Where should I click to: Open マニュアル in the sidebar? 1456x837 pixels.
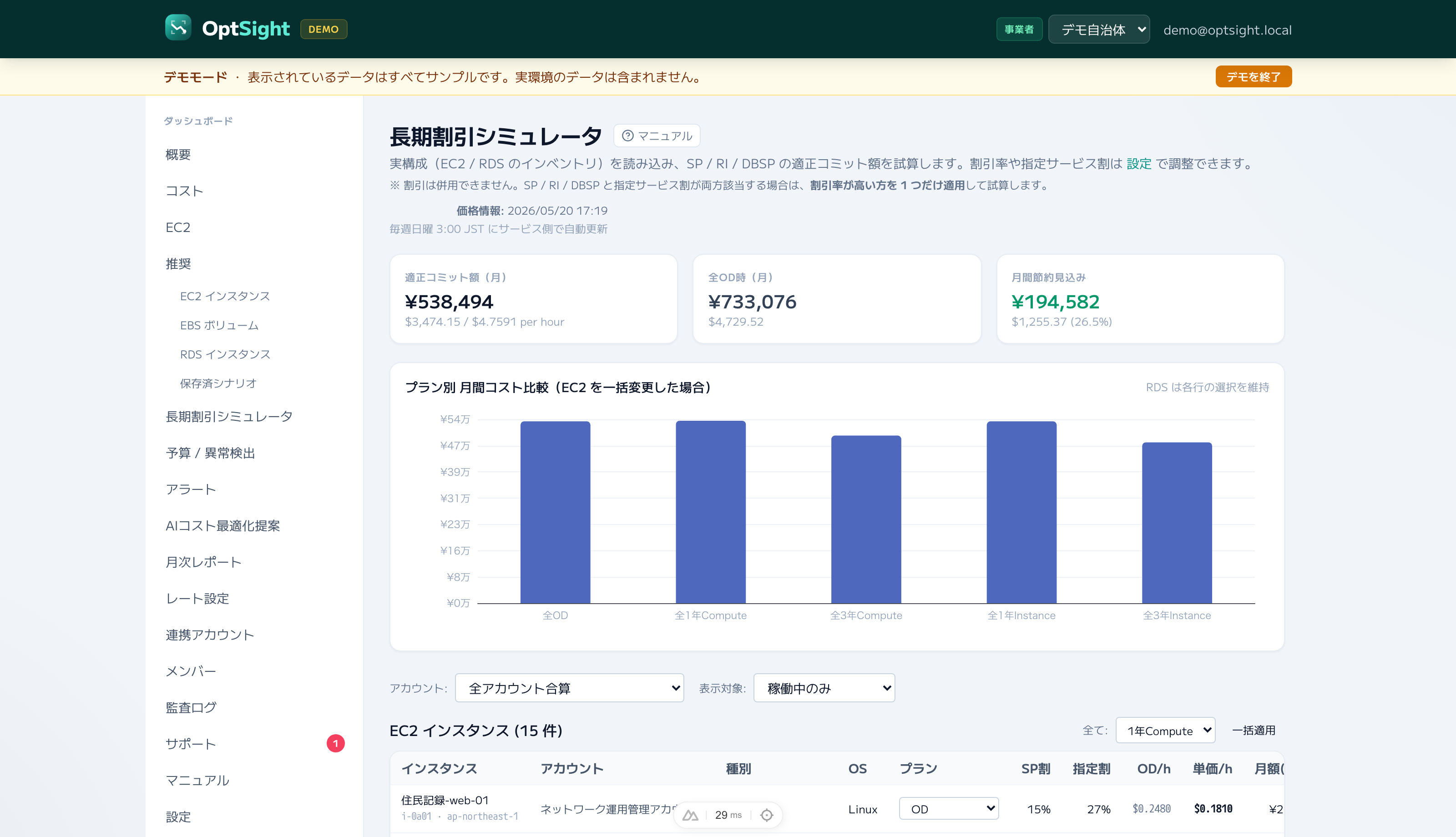[x=197, y=780]
